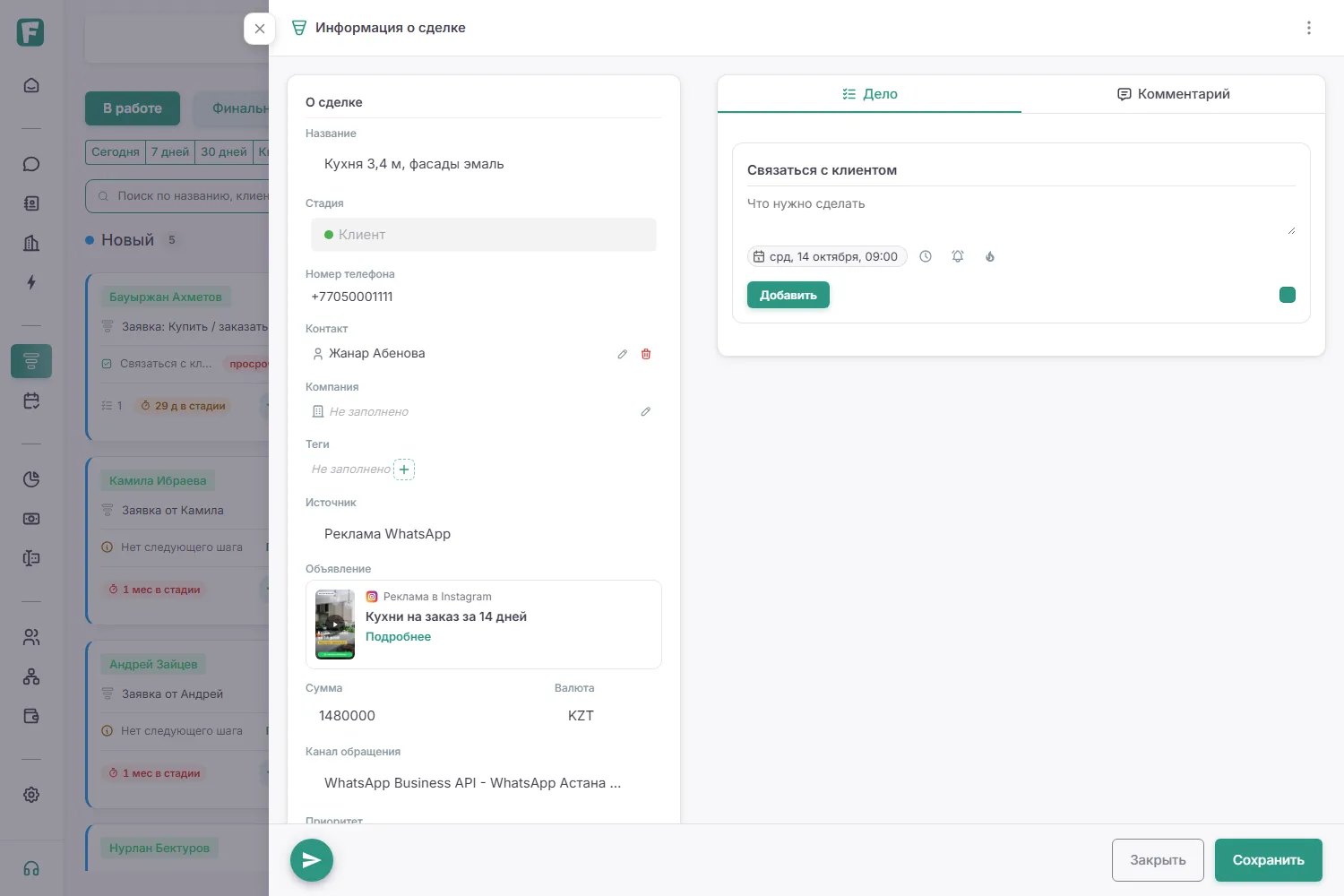Viewport: 1344px width, 896px height.
Task: Open the calendar icon in the sidebar
Action: (31, 401)
